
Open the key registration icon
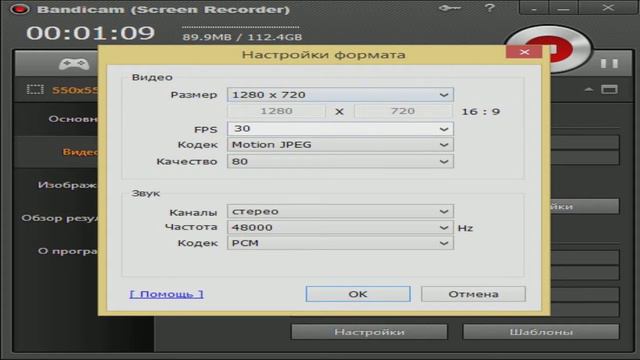(449, 8)
